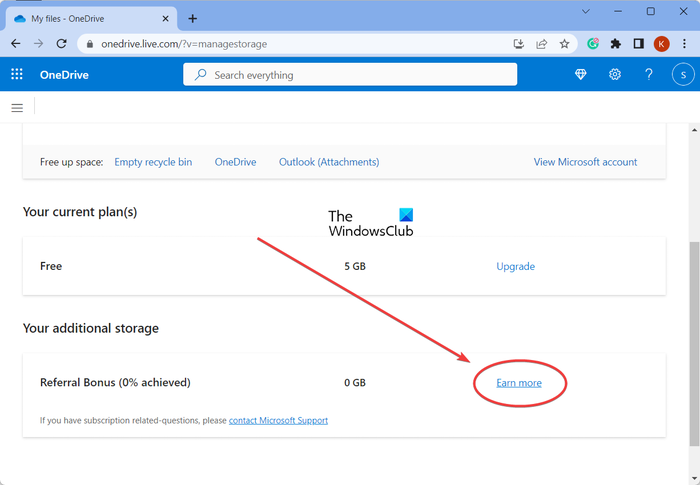Click the premium diamond icon in header
700x485 pixels.
[580, 74]
